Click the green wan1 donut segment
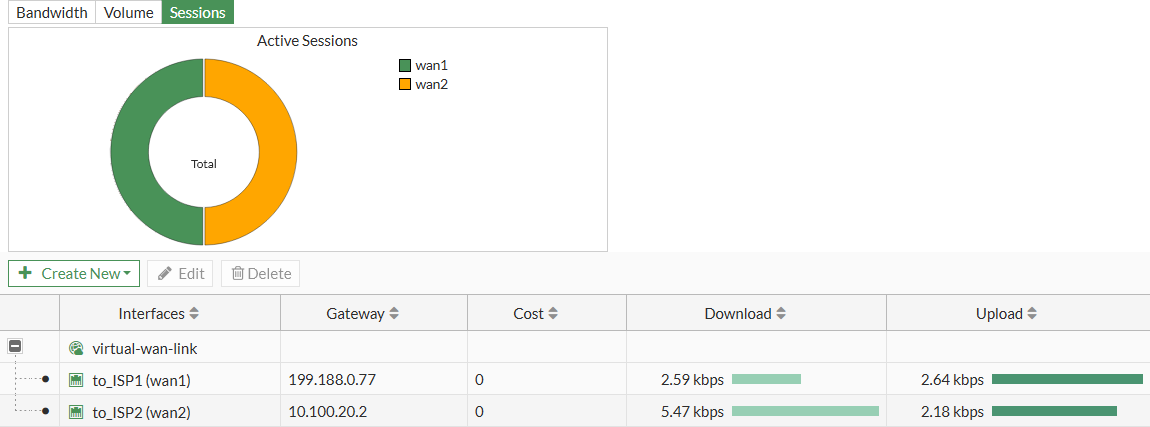The height and width of the screenshot is (427, 1150). [129, 152]
